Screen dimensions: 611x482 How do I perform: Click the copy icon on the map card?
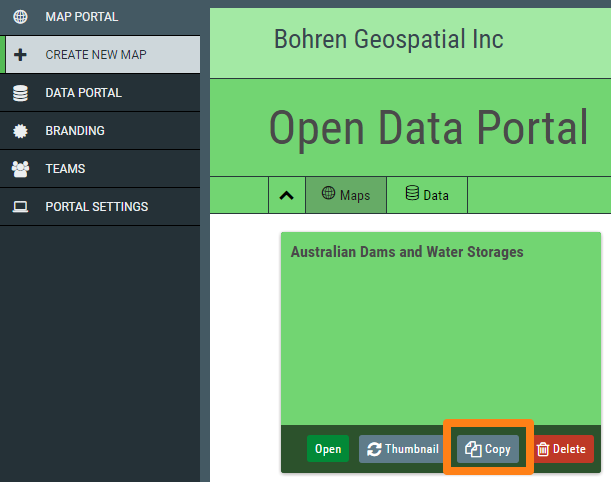(473, 449)
